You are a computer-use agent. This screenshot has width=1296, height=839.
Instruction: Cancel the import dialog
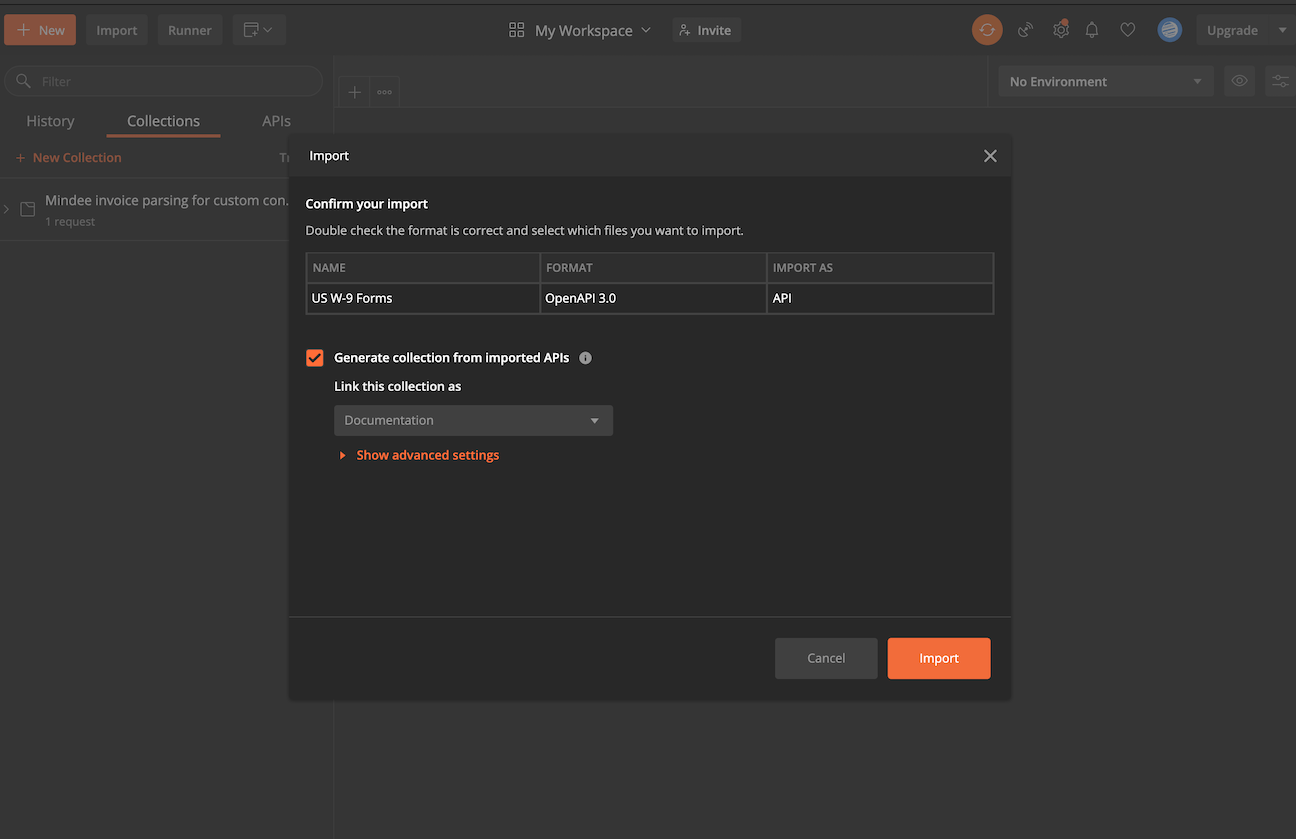826,658
